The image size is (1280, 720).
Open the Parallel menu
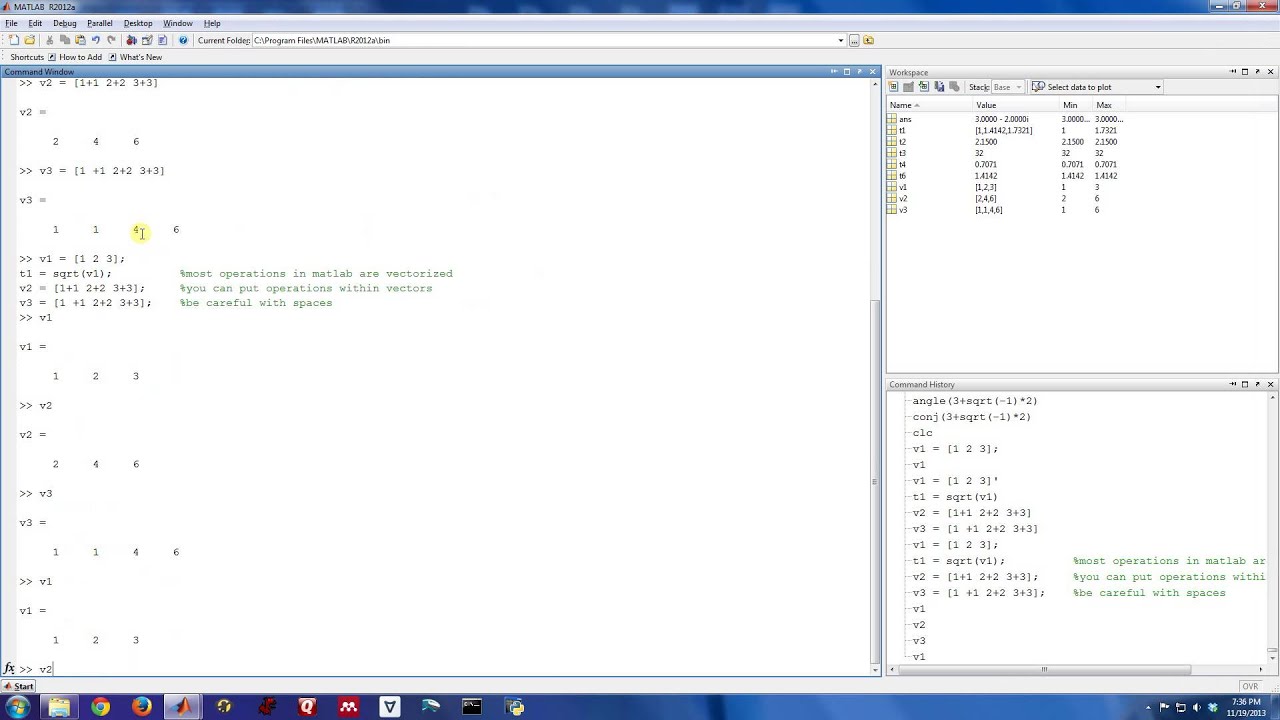point(99,23)
